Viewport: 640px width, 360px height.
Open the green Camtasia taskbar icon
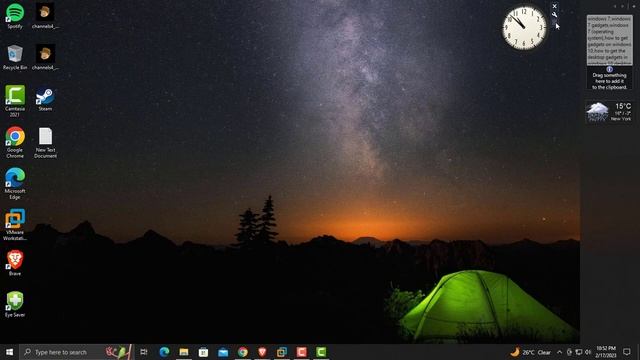pyautogui.click(x=321, y=352)
